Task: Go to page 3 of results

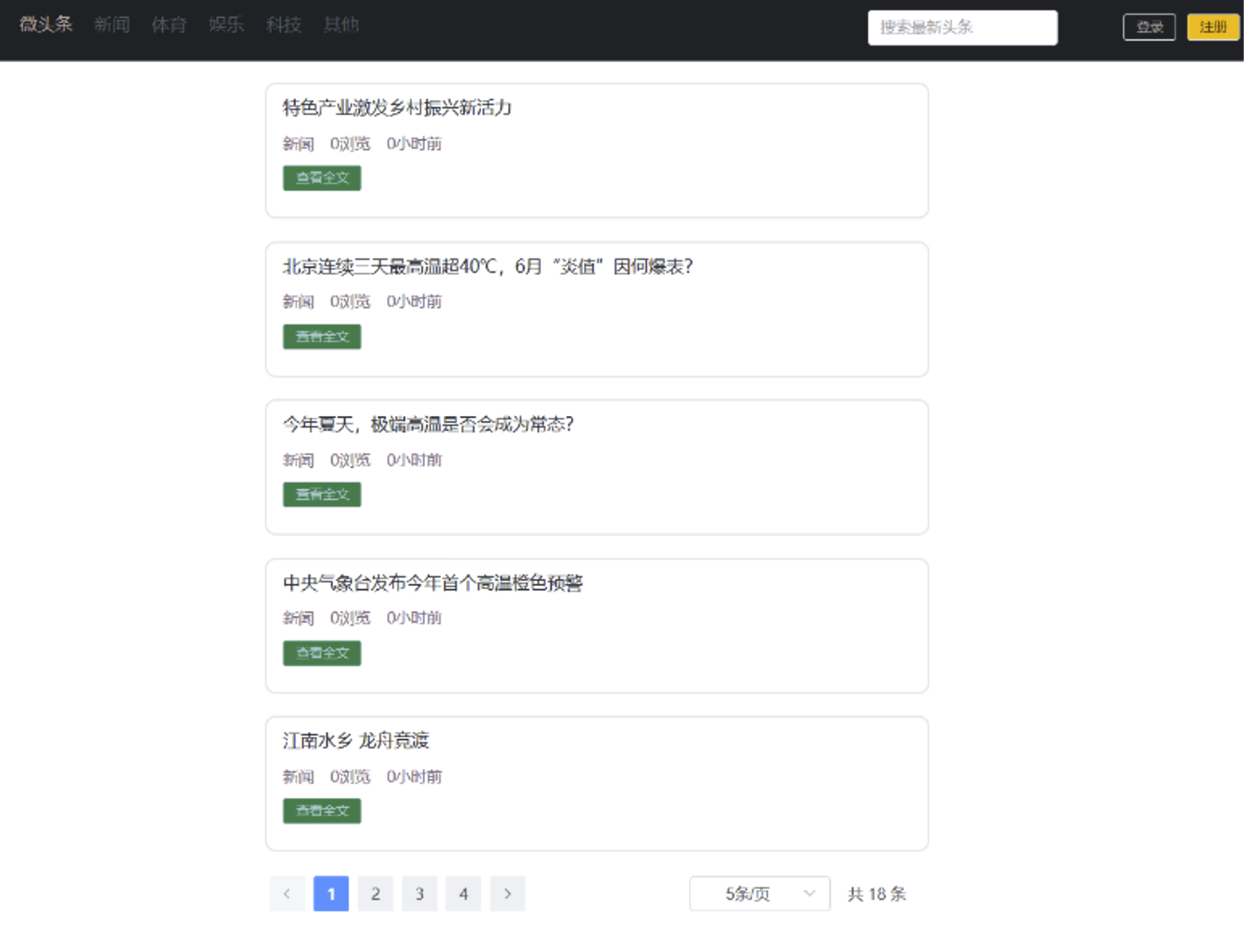Action: [420, 893]
